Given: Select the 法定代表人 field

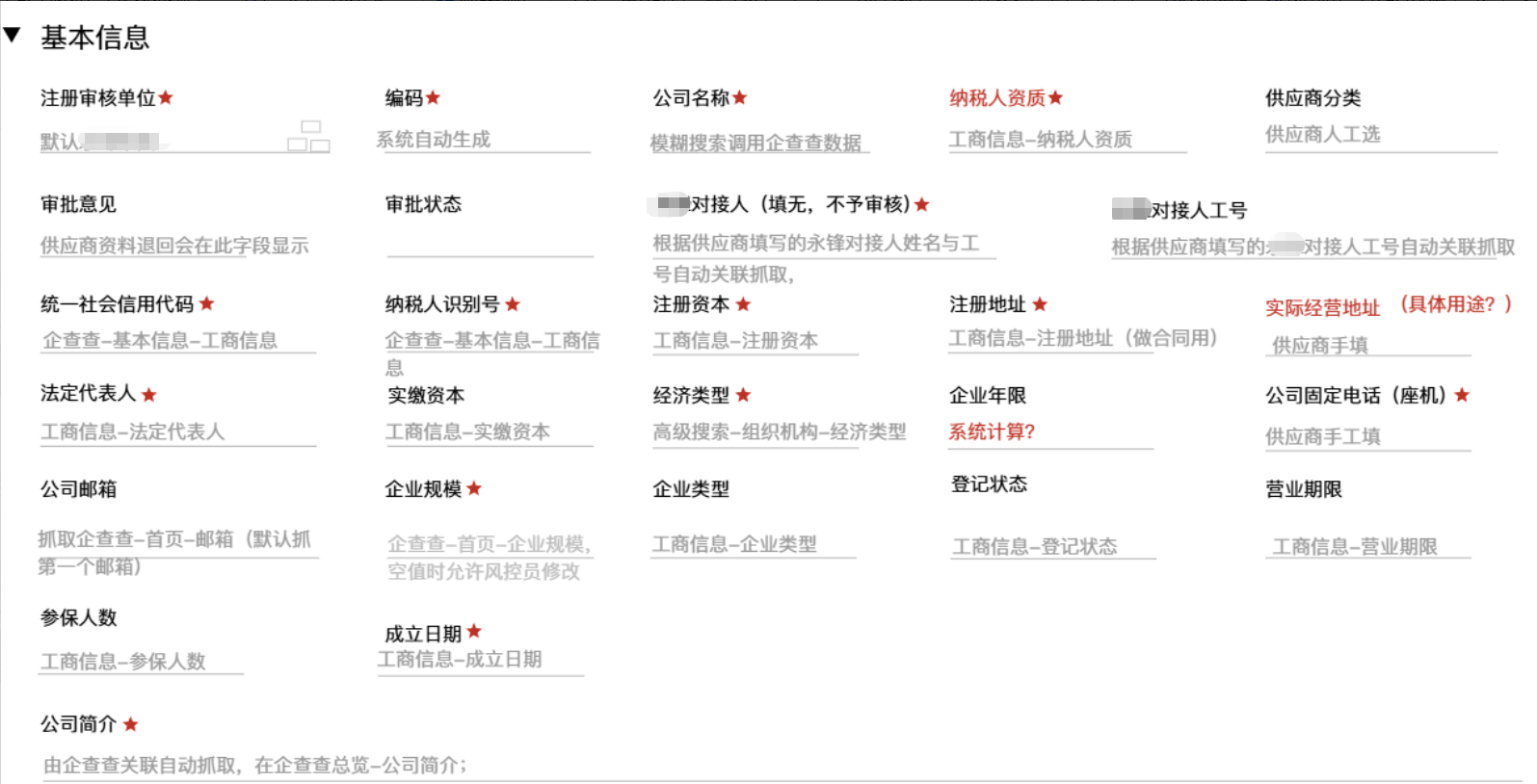Looking at the screenshot, I should click(x=177, y=431).
